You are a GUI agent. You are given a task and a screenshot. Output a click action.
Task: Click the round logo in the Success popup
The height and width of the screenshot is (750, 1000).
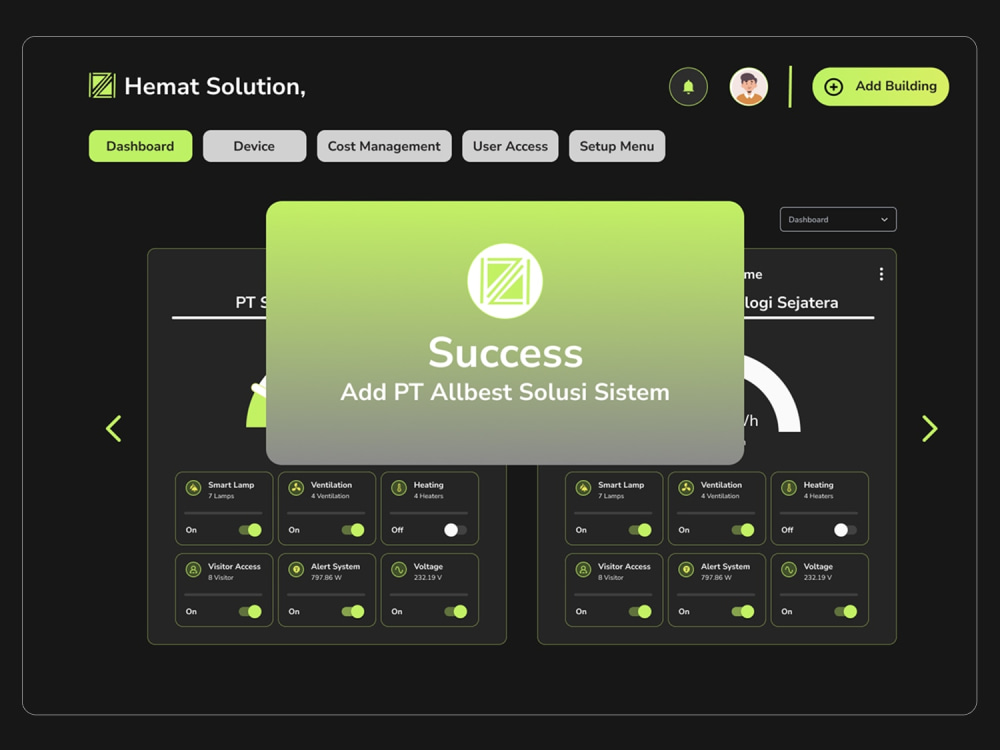pyautogui.click(x=505, y=281)
